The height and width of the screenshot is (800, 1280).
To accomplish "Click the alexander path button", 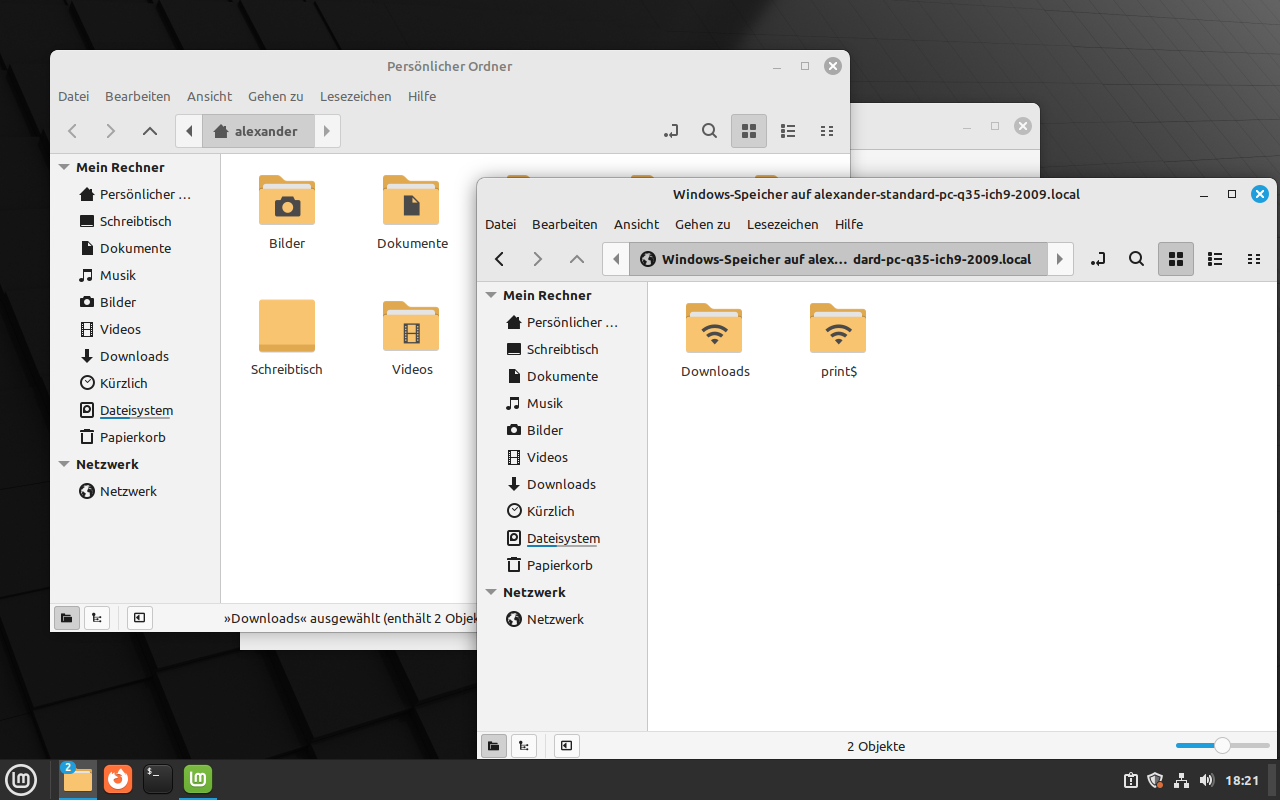I will 258,131.
